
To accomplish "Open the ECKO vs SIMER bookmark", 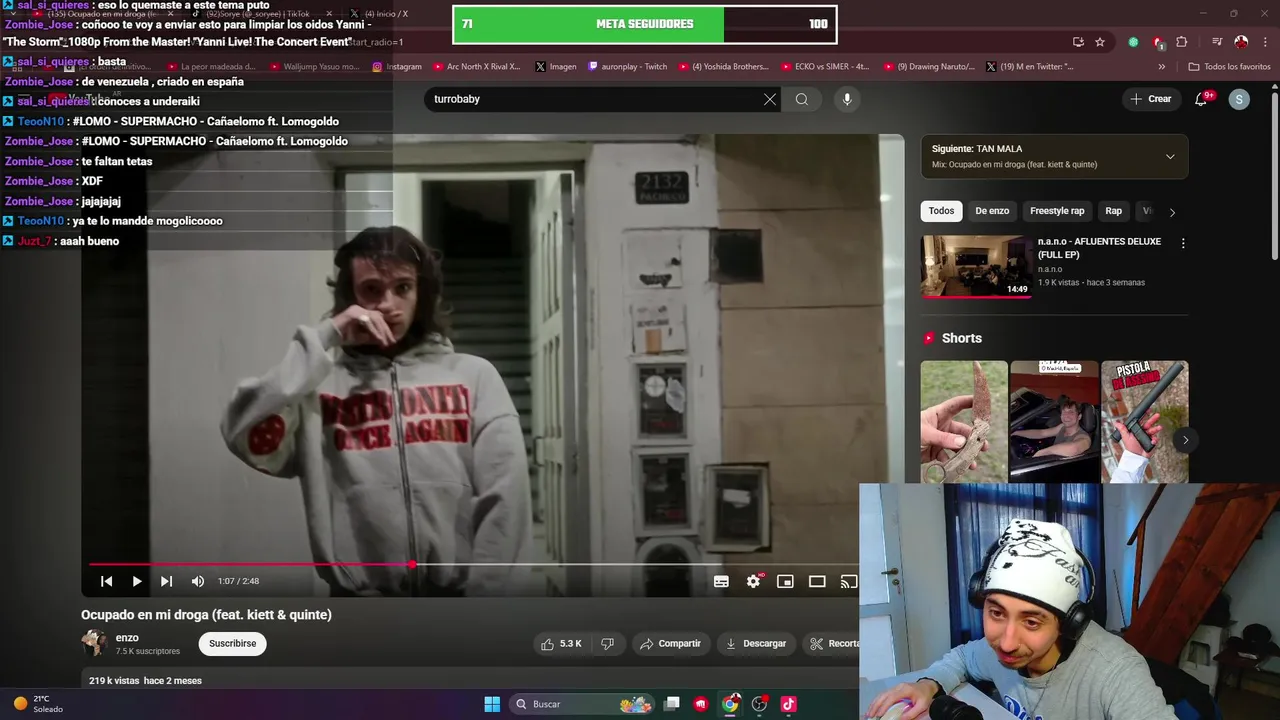I will pos(823,67).
